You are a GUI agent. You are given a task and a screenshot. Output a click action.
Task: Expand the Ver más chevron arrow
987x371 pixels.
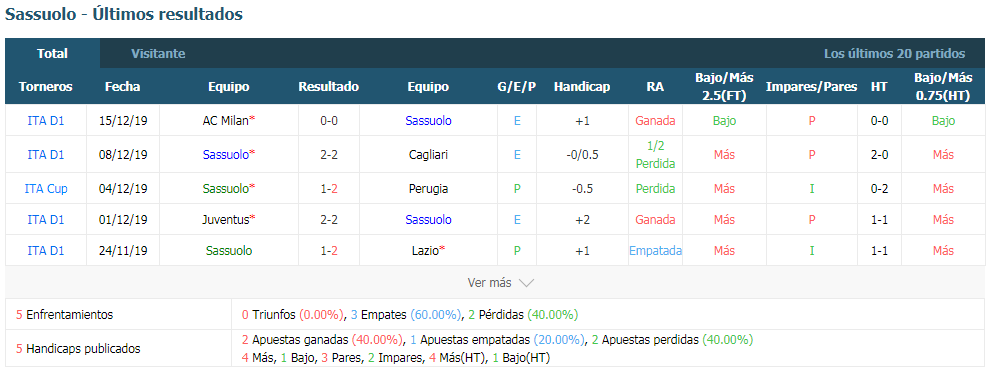tap(526, 283)
